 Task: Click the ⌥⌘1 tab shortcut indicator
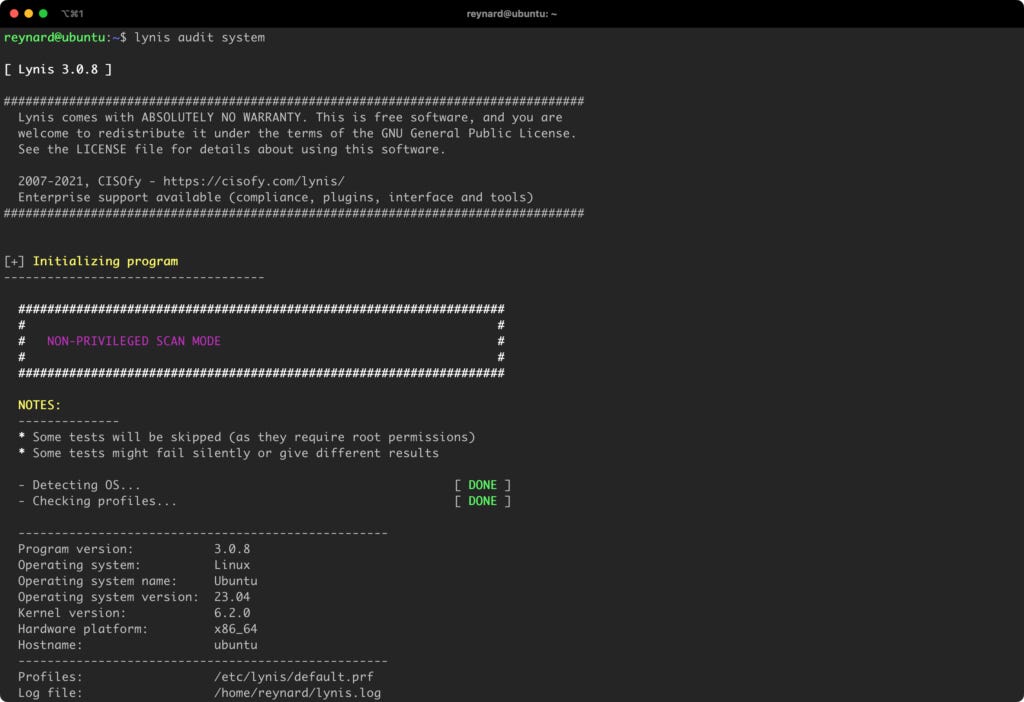pyautogui.click(x=72, y=14)
